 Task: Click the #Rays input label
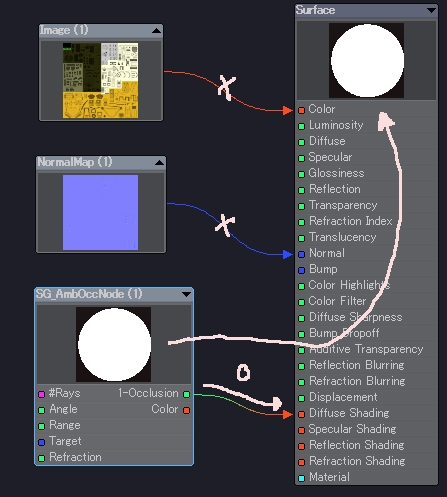pos(65,393)
